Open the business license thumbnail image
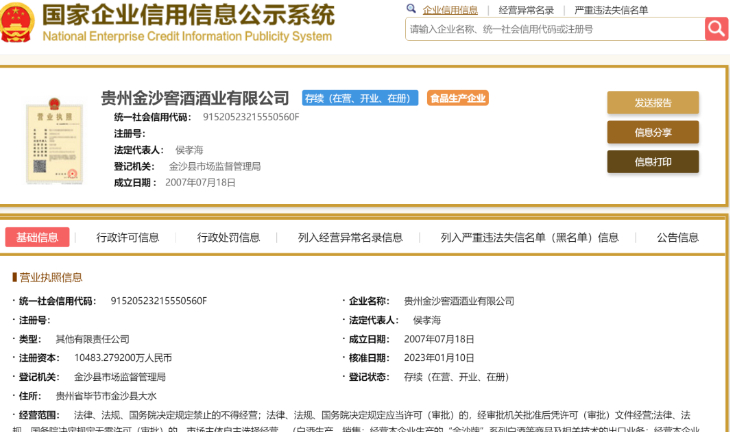730x432 pixels. [54, 141]
